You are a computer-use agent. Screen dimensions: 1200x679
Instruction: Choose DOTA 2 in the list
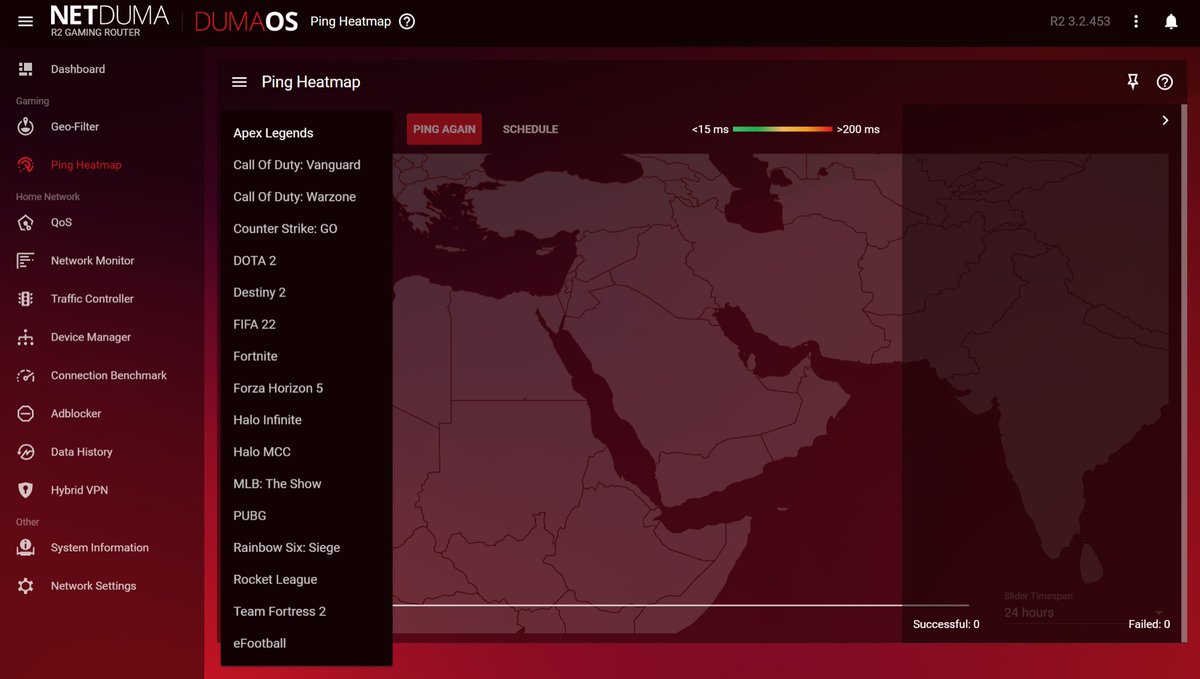click(x=306, y=261)
